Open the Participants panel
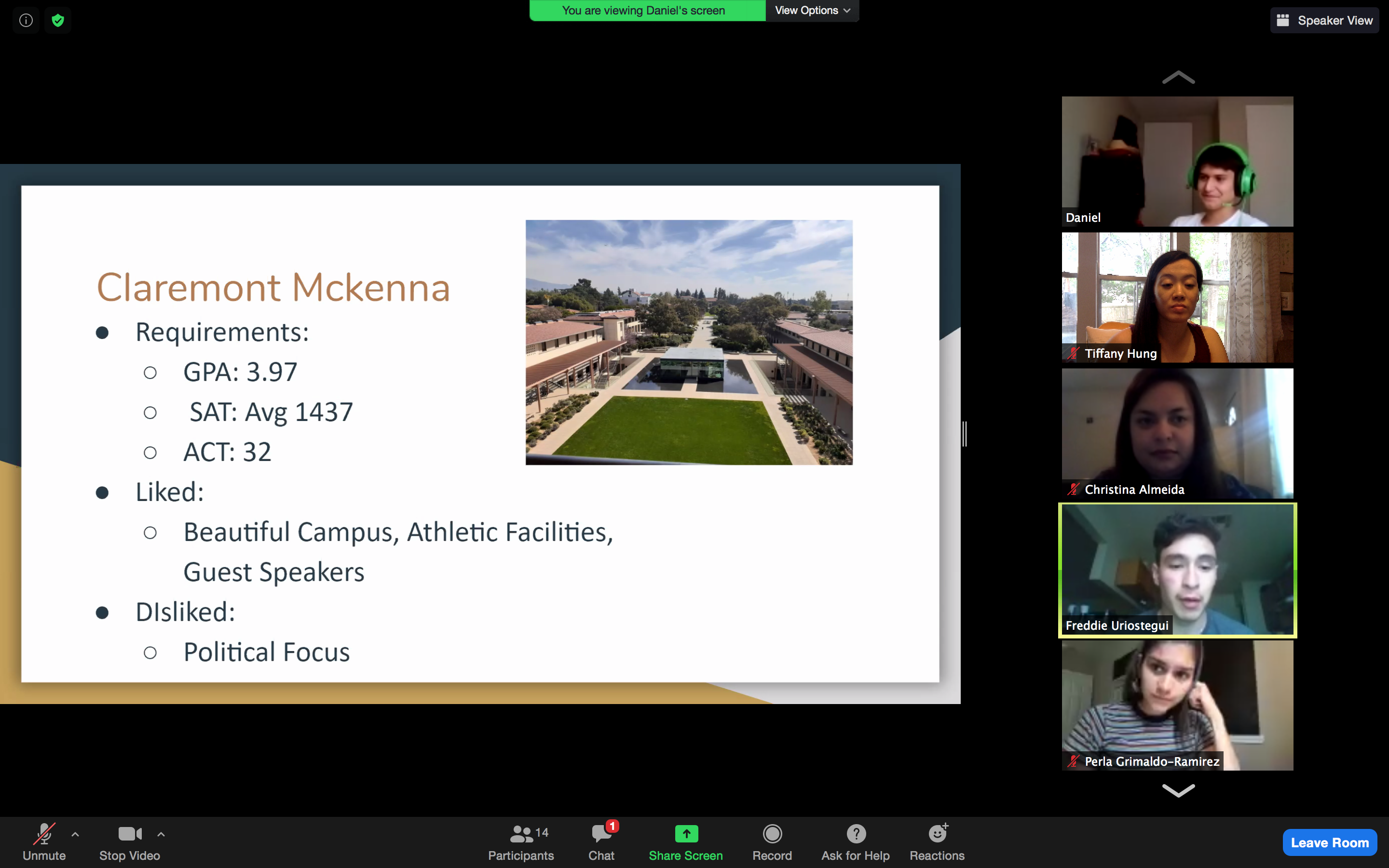This screenshot has width=1389, height=868. tap(521, 842)
